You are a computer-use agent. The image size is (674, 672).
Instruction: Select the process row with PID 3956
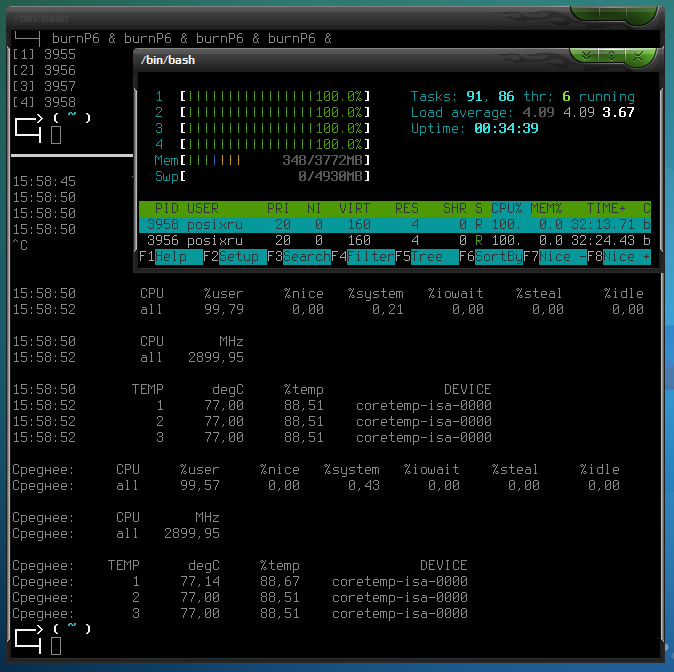click(x=395, y=240)
